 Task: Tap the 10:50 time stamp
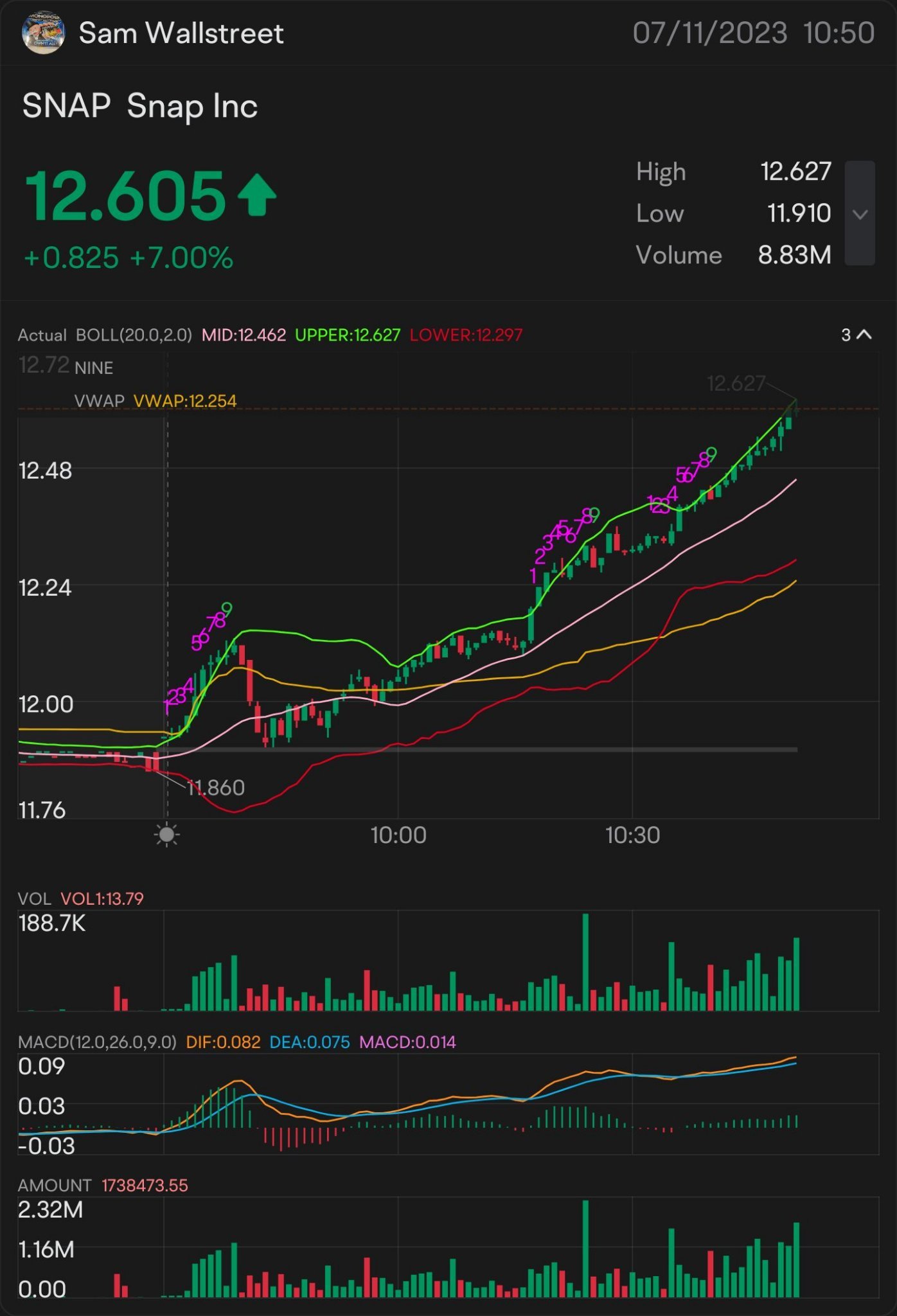point(839,33)
